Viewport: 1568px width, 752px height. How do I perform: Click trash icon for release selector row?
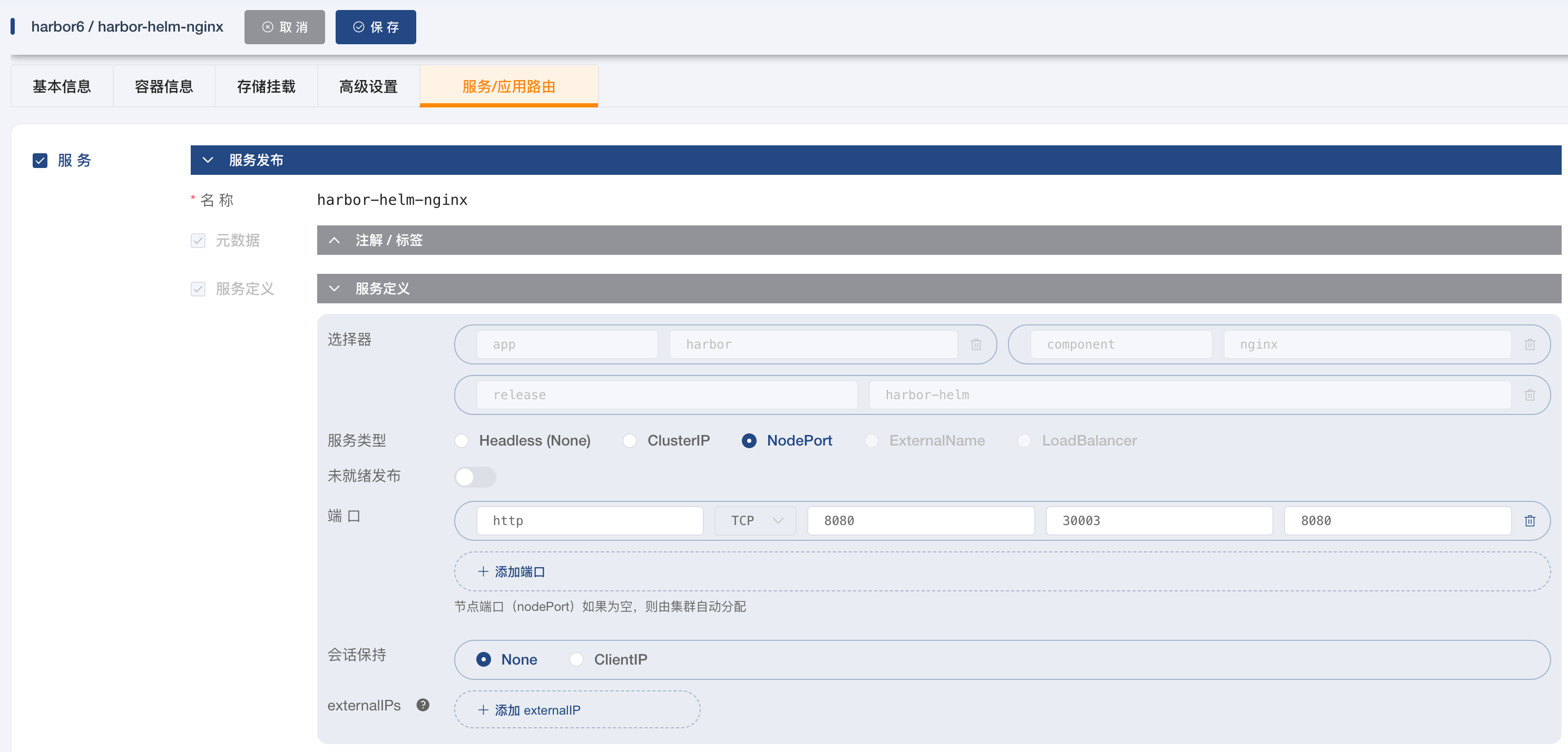point(1530,395)
